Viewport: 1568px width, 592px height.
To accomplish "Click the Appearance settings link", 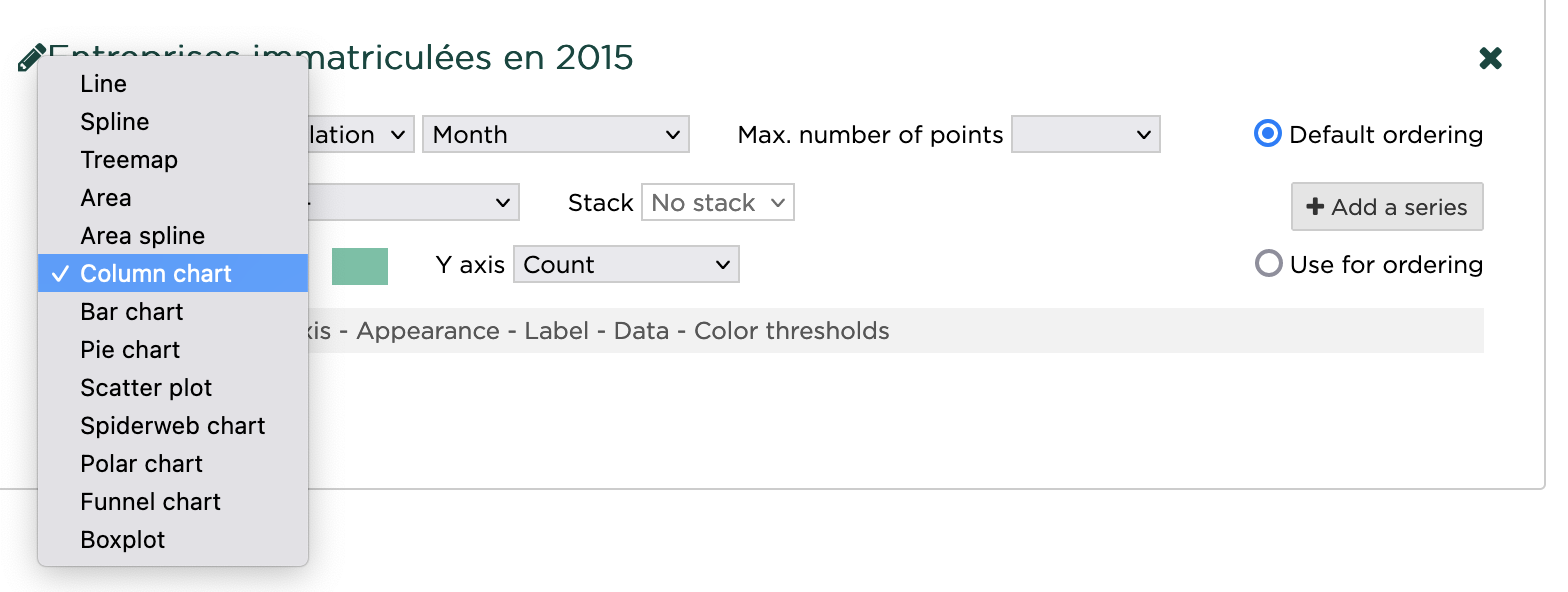I will coord(428,331).
